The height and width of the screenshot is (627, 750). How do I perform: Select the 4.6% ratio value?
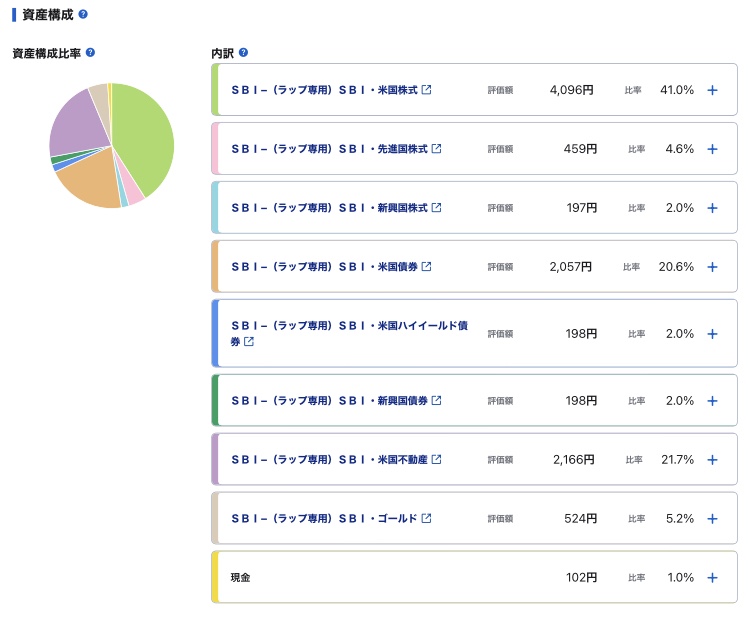click(680, 149)
